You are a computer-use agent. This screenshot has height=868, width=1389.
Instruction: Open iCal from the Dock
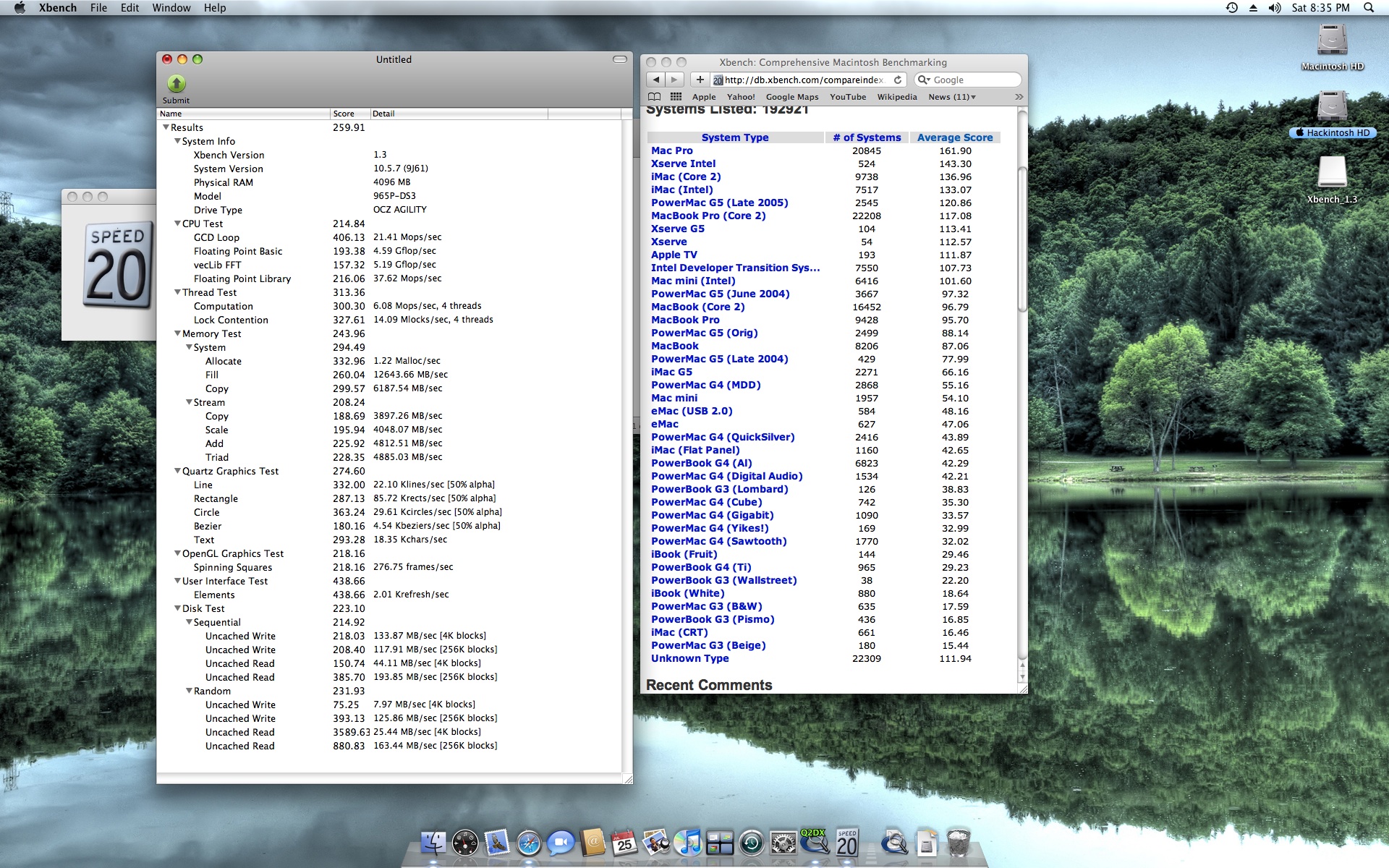(x=624, y=843)
